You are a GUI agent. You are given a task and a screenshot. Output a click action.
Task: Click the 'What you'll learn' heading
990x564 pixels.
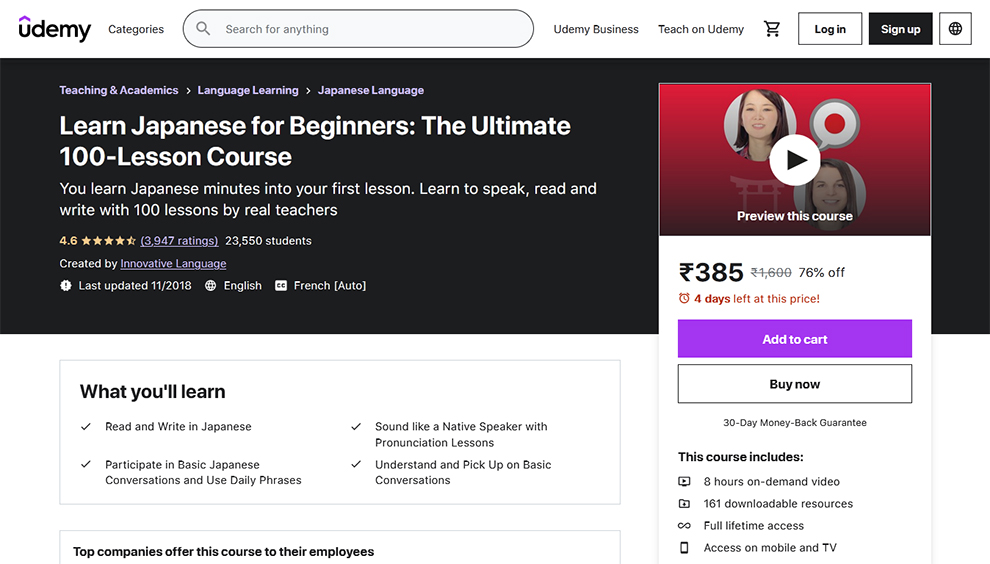[x=152, y=392]
